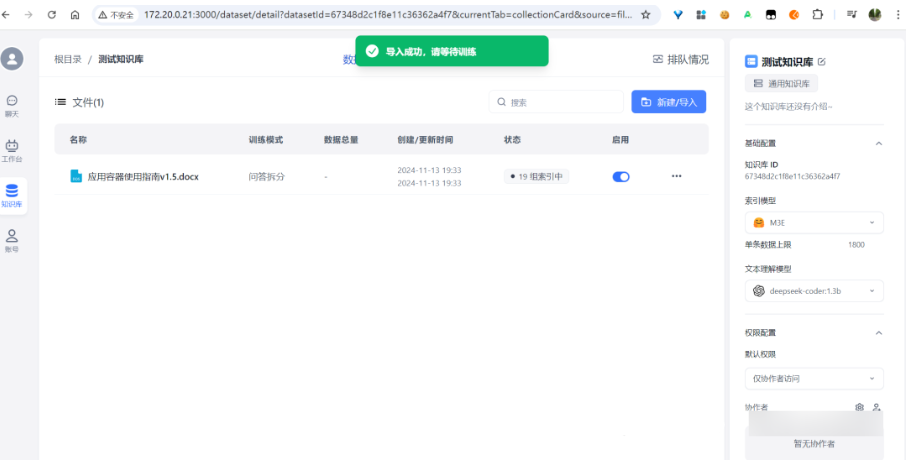
Task: Click the no collaborators placeholder text
Action: 814,444
